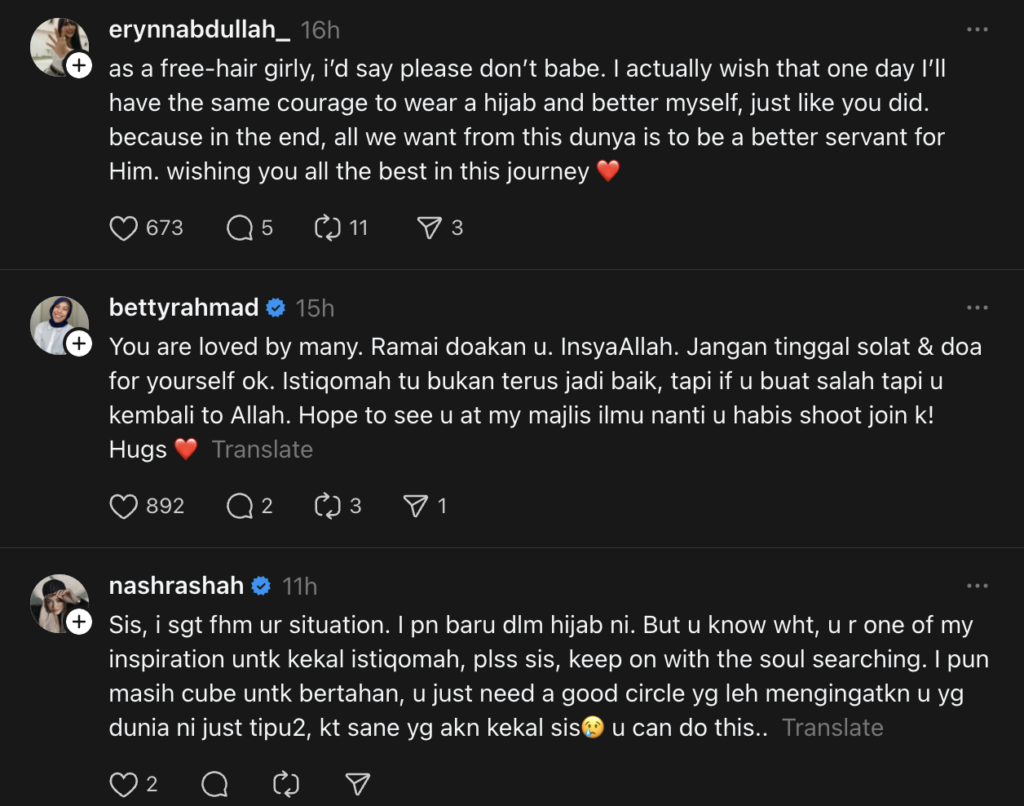Like bettyrahmad's comment with 892 likes
This screenshot has width=1024, height=806.
pos(124,507)
